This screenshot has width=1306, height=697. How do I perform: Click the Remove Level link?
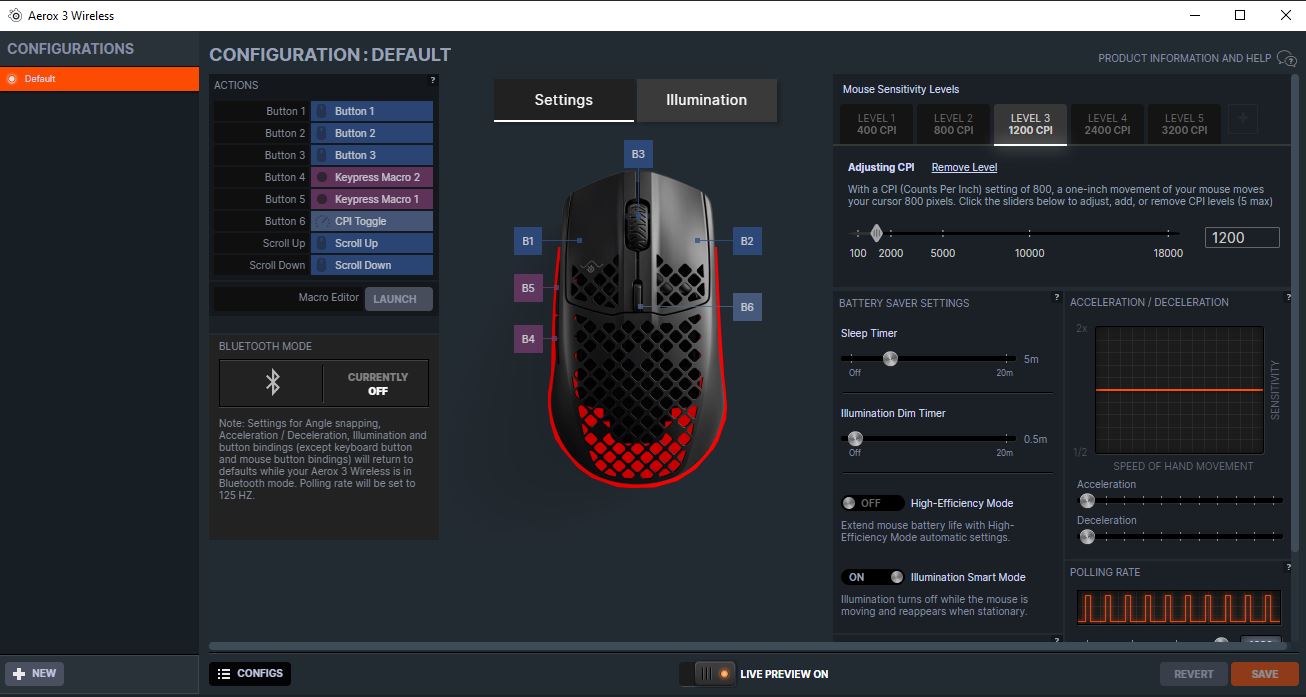point(963,167)
